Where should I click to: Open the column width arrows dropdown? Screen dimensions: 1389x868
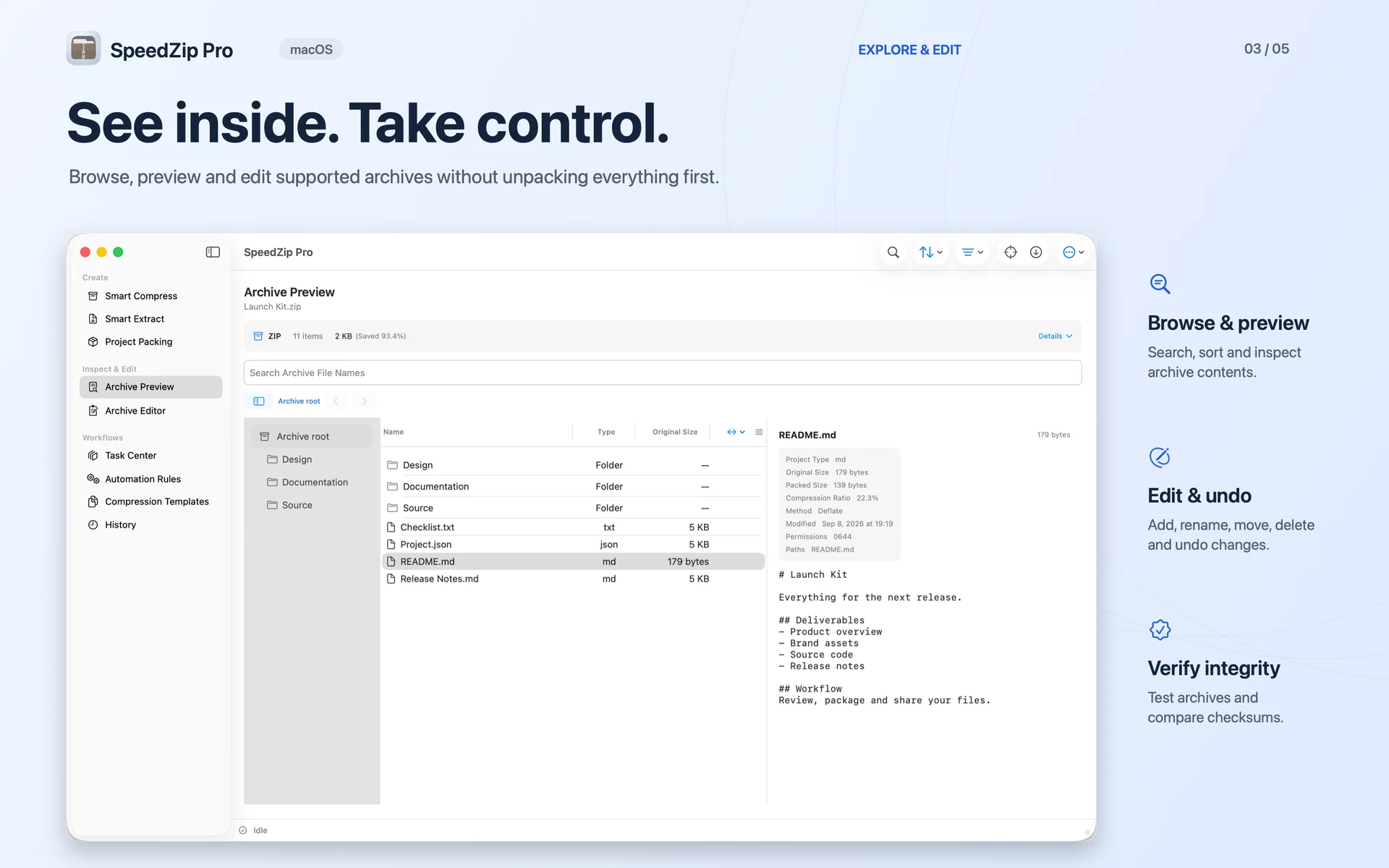pos(736,432)
